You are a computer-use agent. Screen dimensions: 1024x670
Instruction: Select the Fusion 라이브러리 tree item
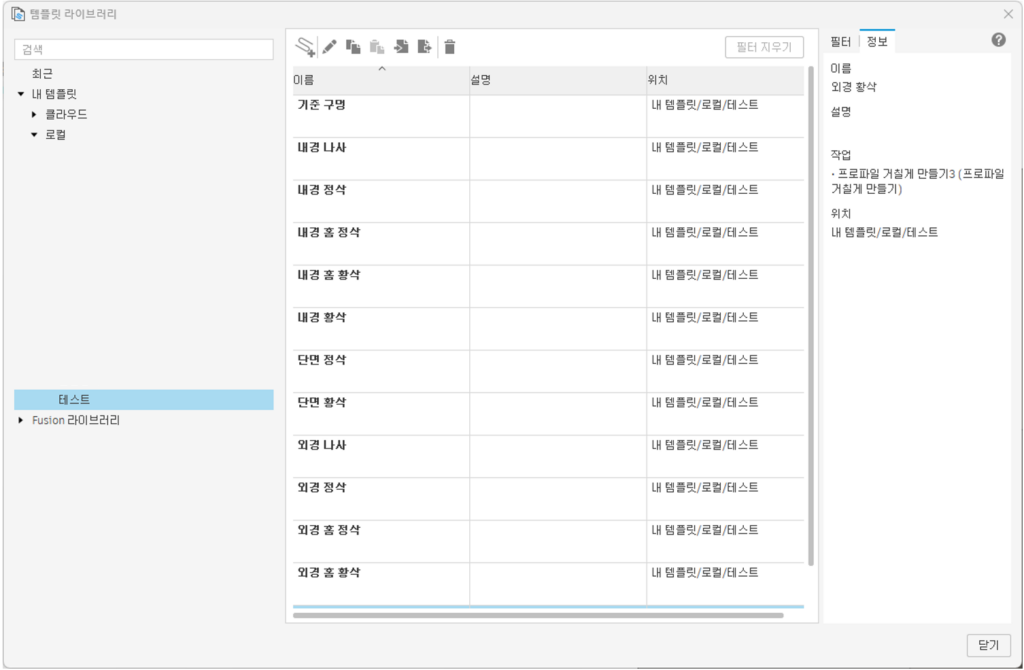click(76, 420)
